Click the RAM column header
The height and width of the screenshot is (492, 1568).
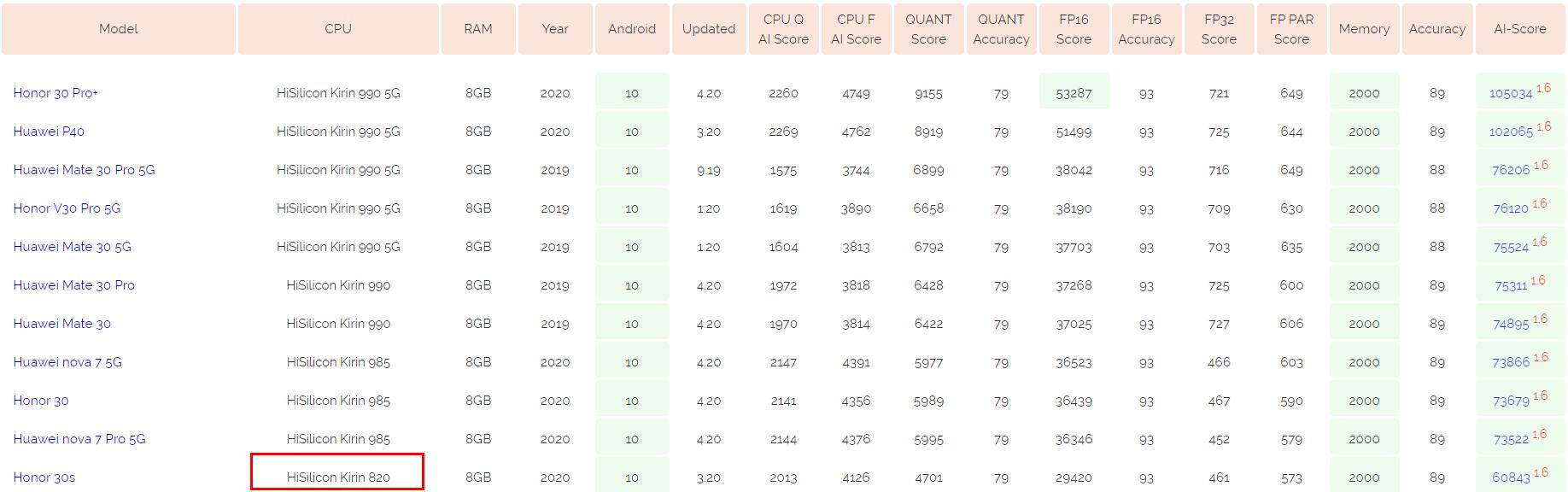pos(478,29)
